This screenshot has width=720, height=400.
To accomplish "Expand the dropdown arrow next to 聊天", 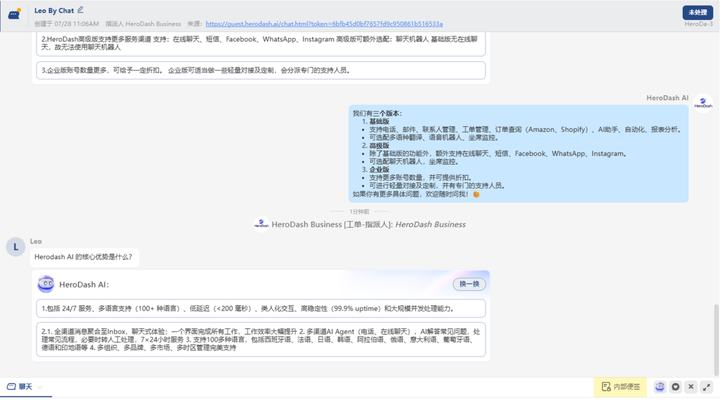I will 40,387.
